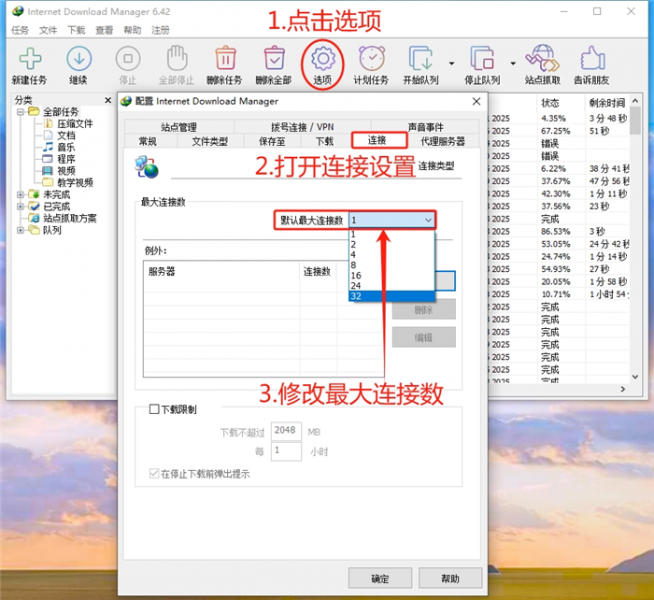Click the 全部停止 hand icon

tap(177, 58)
